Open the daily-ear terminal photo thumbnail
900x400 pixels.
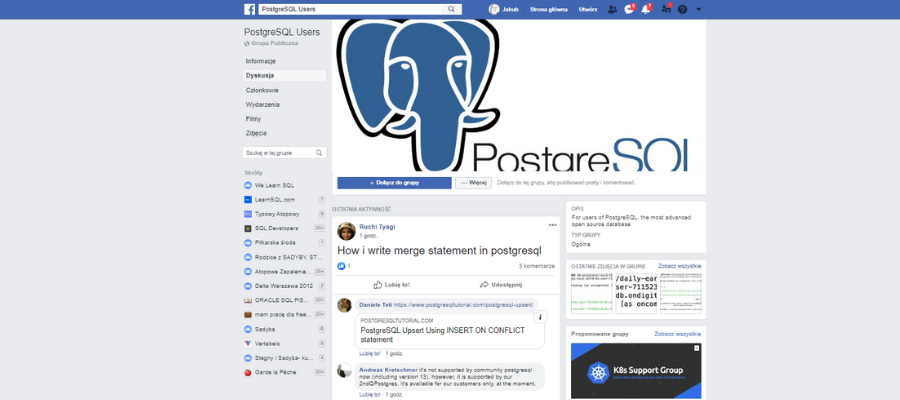pos(636,293)
